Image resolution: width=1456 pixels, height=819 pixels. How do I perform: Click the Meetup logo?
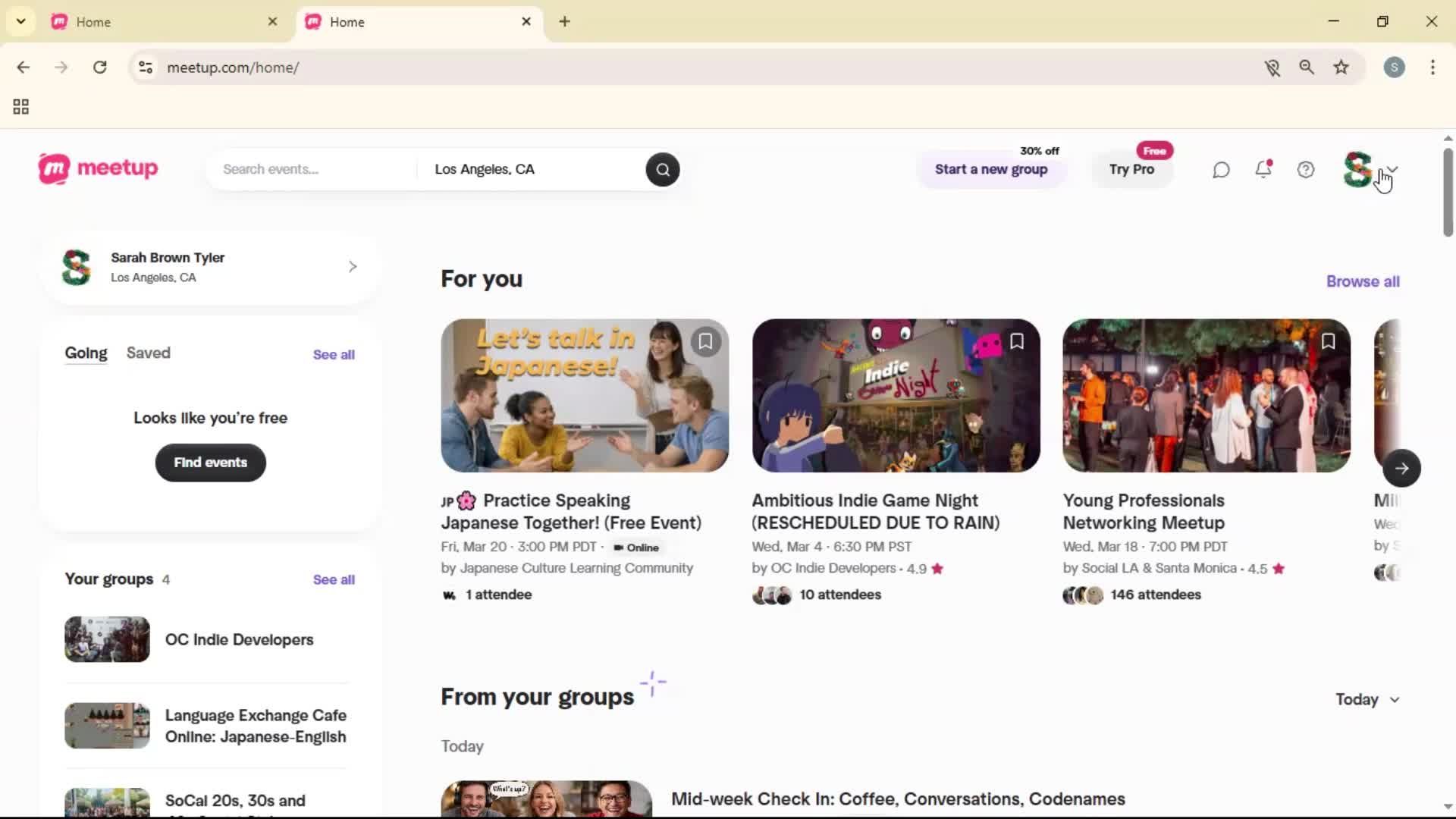point(98,168)
